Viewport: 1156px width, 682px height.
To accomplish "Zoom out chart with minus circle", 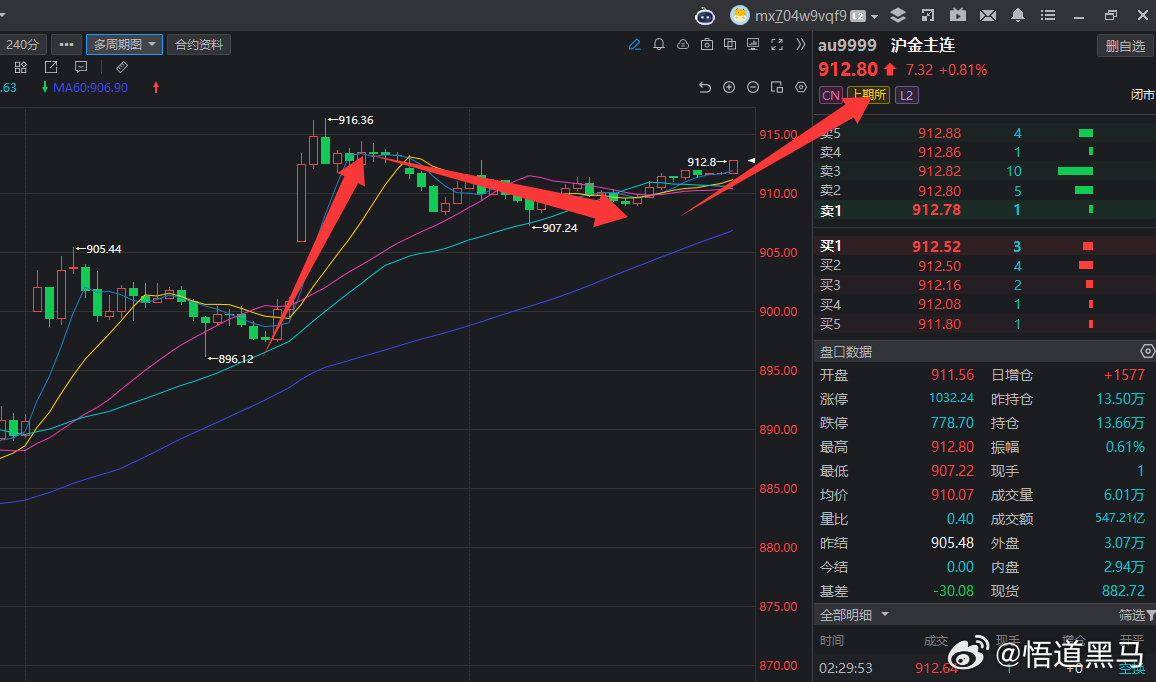I will tap(753, 87).
